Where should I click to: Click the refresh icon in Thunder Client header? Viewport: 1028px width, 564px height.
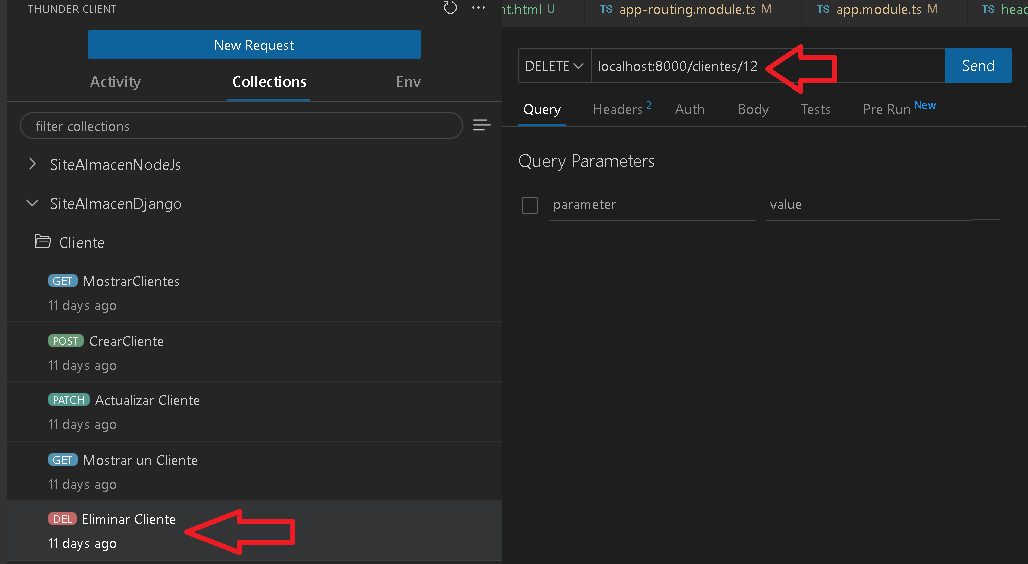tap(450, 8)
